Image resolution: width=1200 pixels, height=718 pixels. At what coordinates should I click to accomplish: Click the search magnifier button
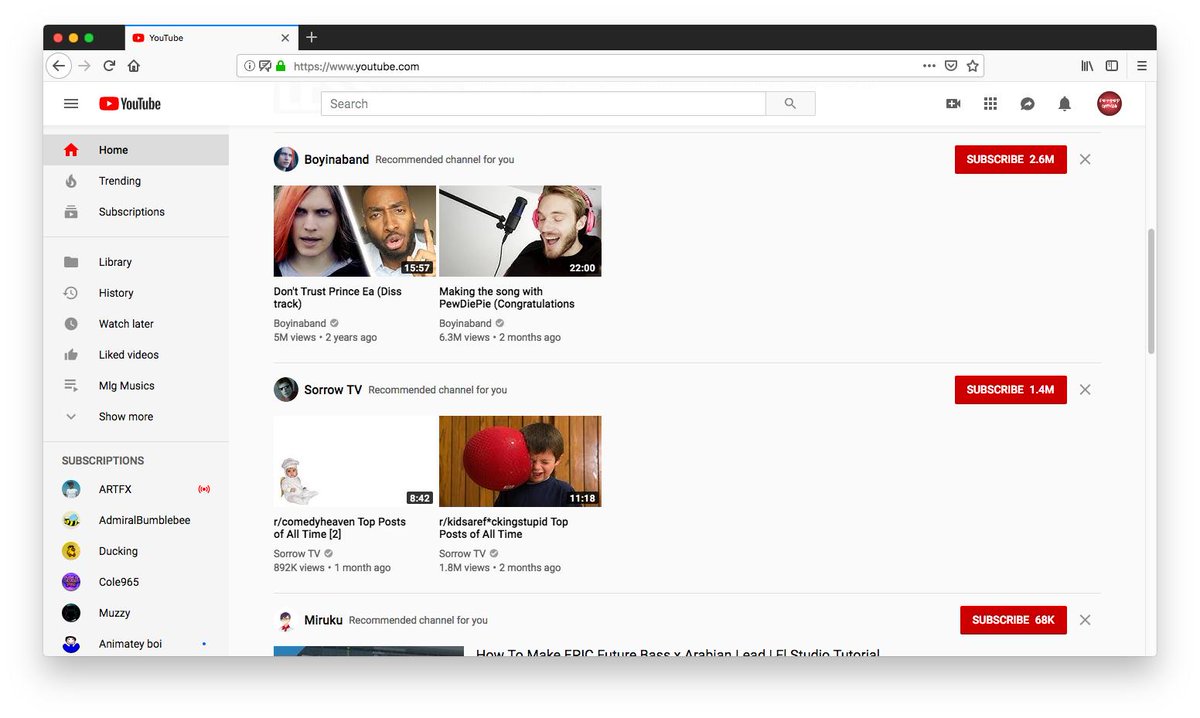coord(790,104)
